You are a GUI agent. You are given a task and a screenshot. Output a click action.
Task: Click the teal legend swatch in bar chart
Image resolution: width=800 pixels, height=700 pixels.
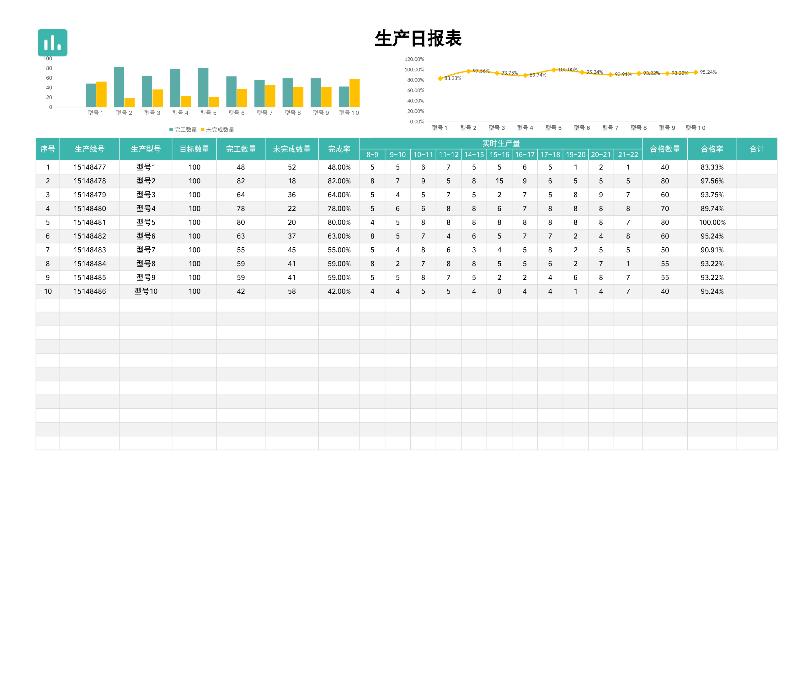point(171,130)
